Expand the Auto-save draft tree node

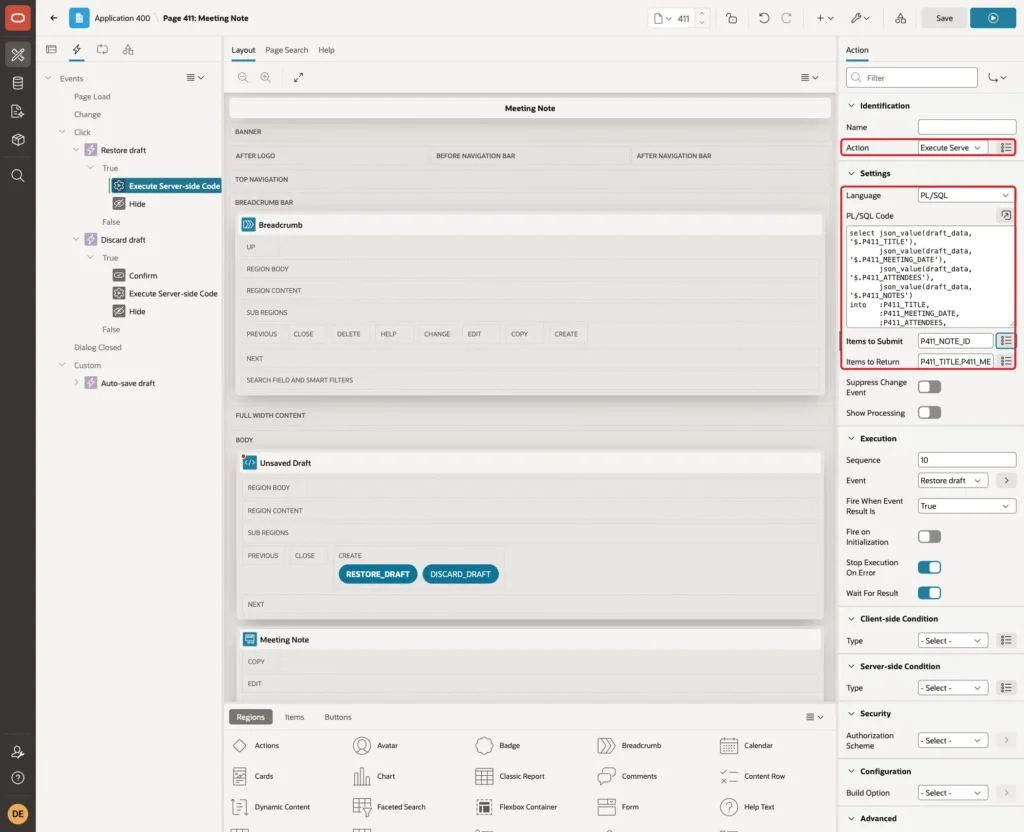tap(76, 383)
